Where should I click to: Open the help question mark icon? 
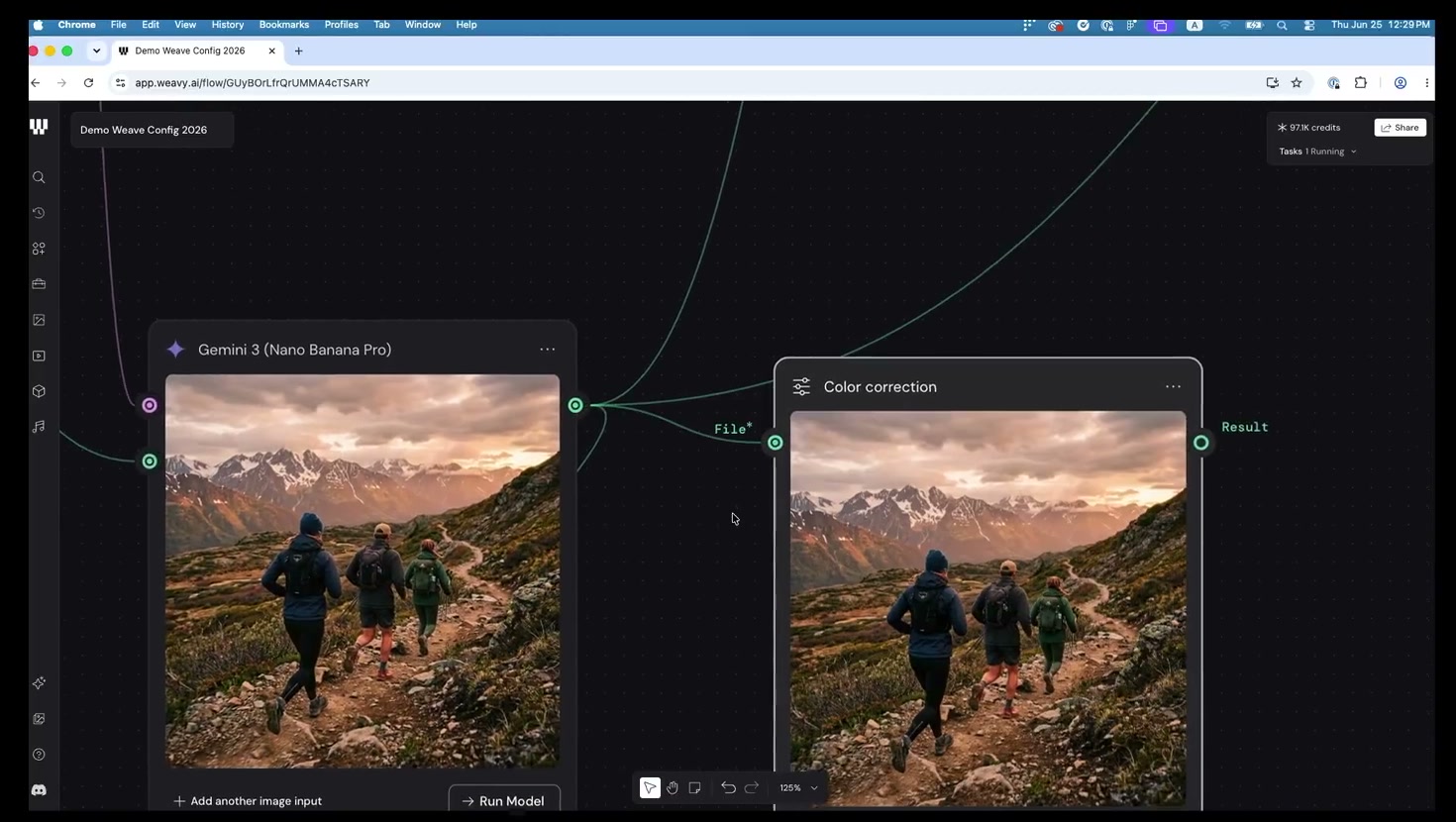39,755
